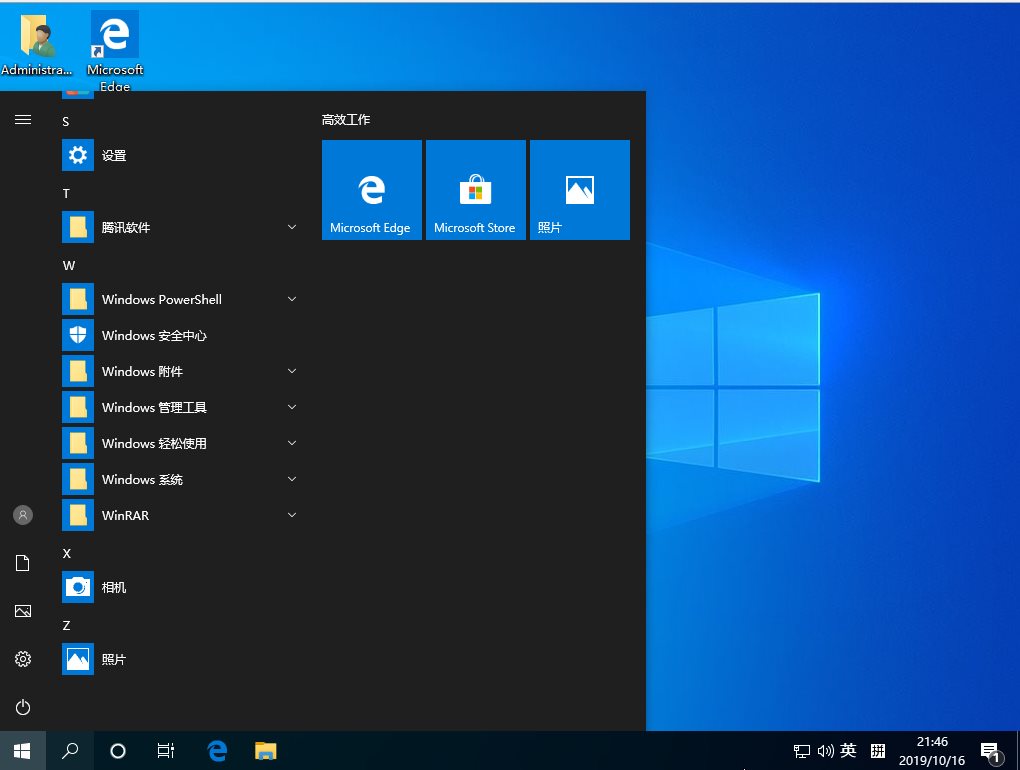The image size is (1020, 770).
Task: Click the Microsoft Edge tile under 高效工作
Action: pyautogui.click(x=371, y=190)
